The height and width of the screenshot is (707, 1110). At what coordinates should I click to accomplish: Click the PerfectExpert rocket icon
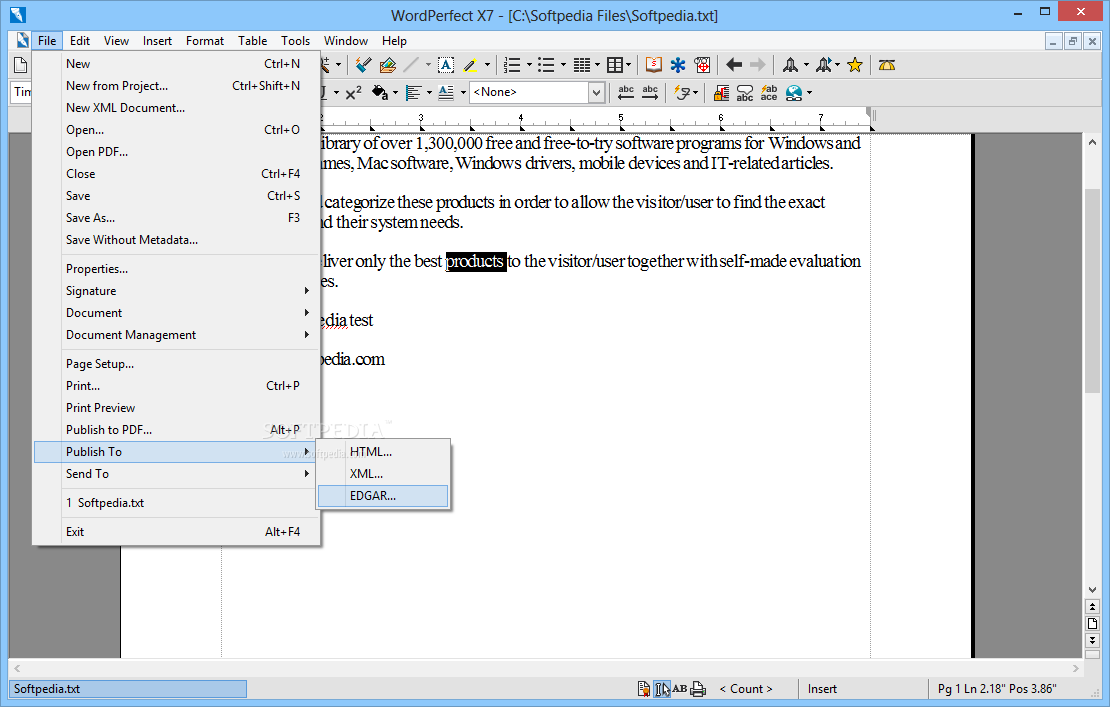790,65
